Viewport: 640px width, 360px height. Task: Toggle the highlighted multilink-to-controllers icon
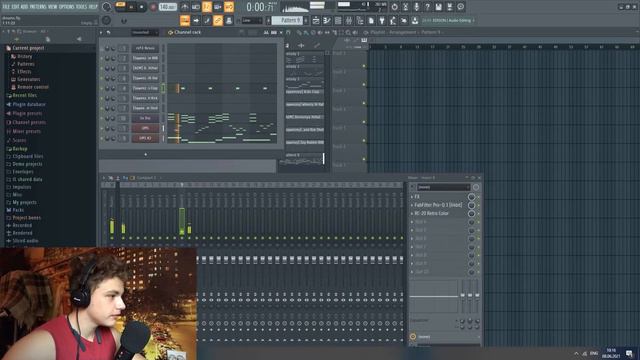[x=218, y=20]
